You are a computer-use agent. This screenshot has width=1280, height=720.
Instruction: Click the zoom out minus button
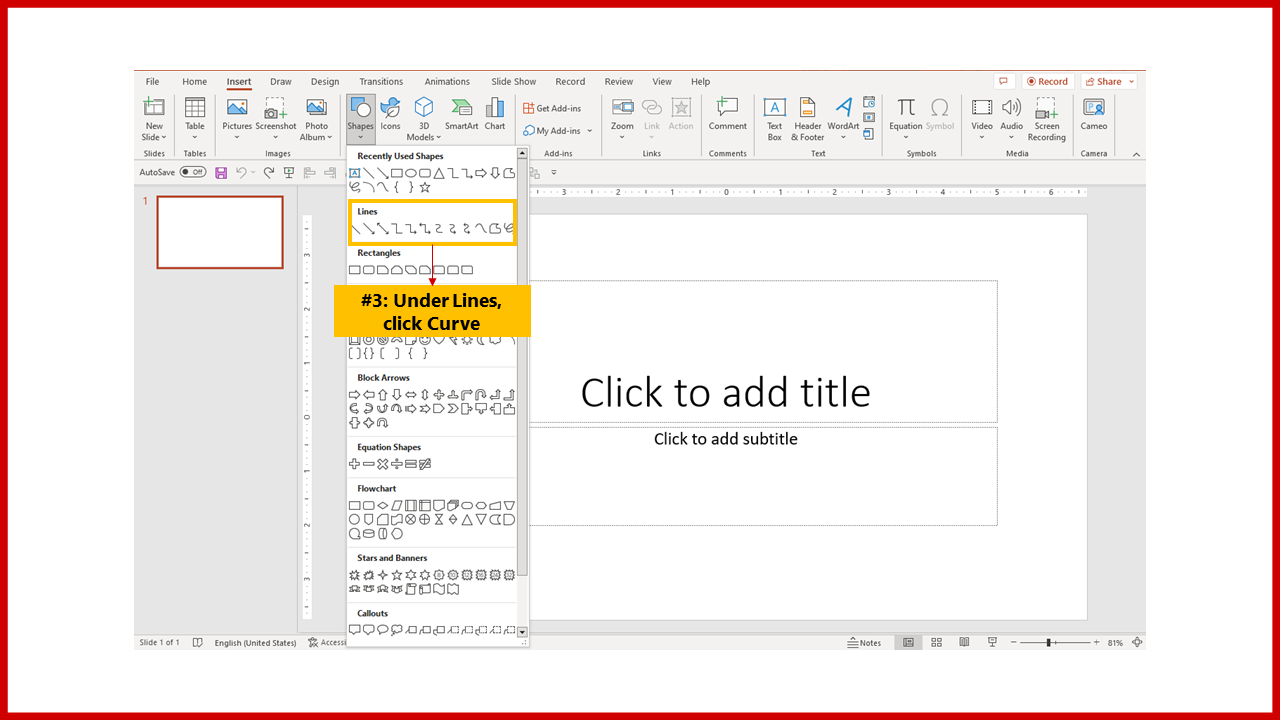[x=1012, y=643]
